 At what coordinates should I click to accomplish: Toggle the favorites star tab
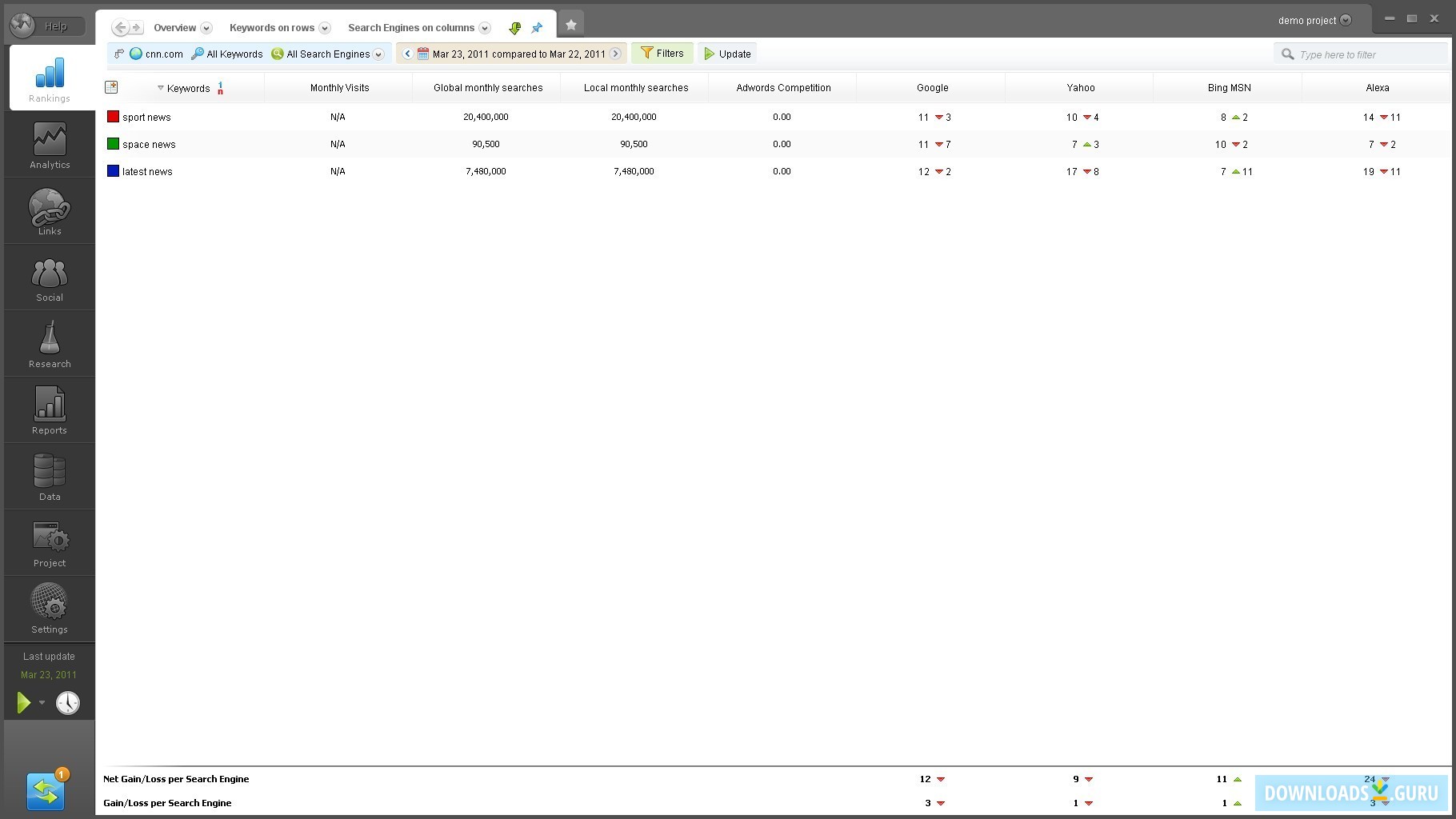tap(570, 25)
